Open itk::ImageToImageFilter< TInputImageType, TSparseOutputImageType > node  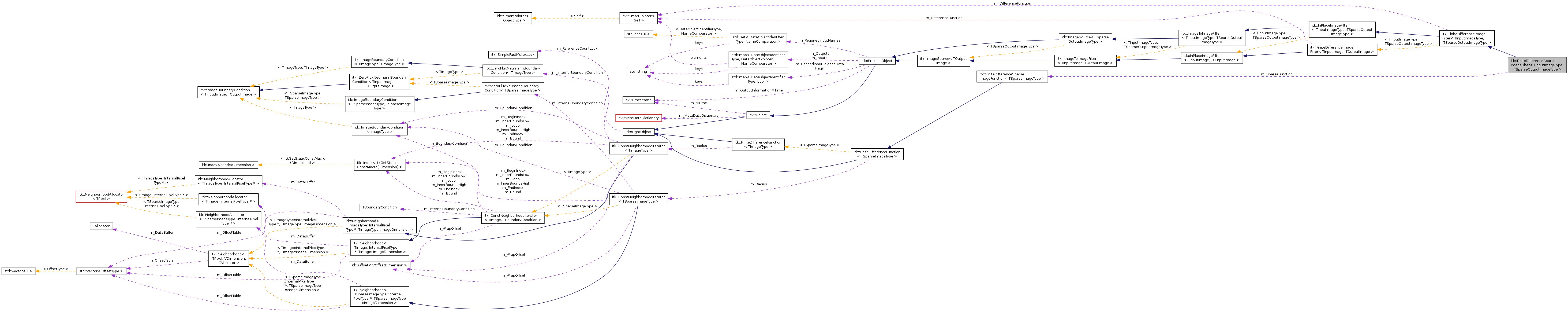coord(1212,38)
